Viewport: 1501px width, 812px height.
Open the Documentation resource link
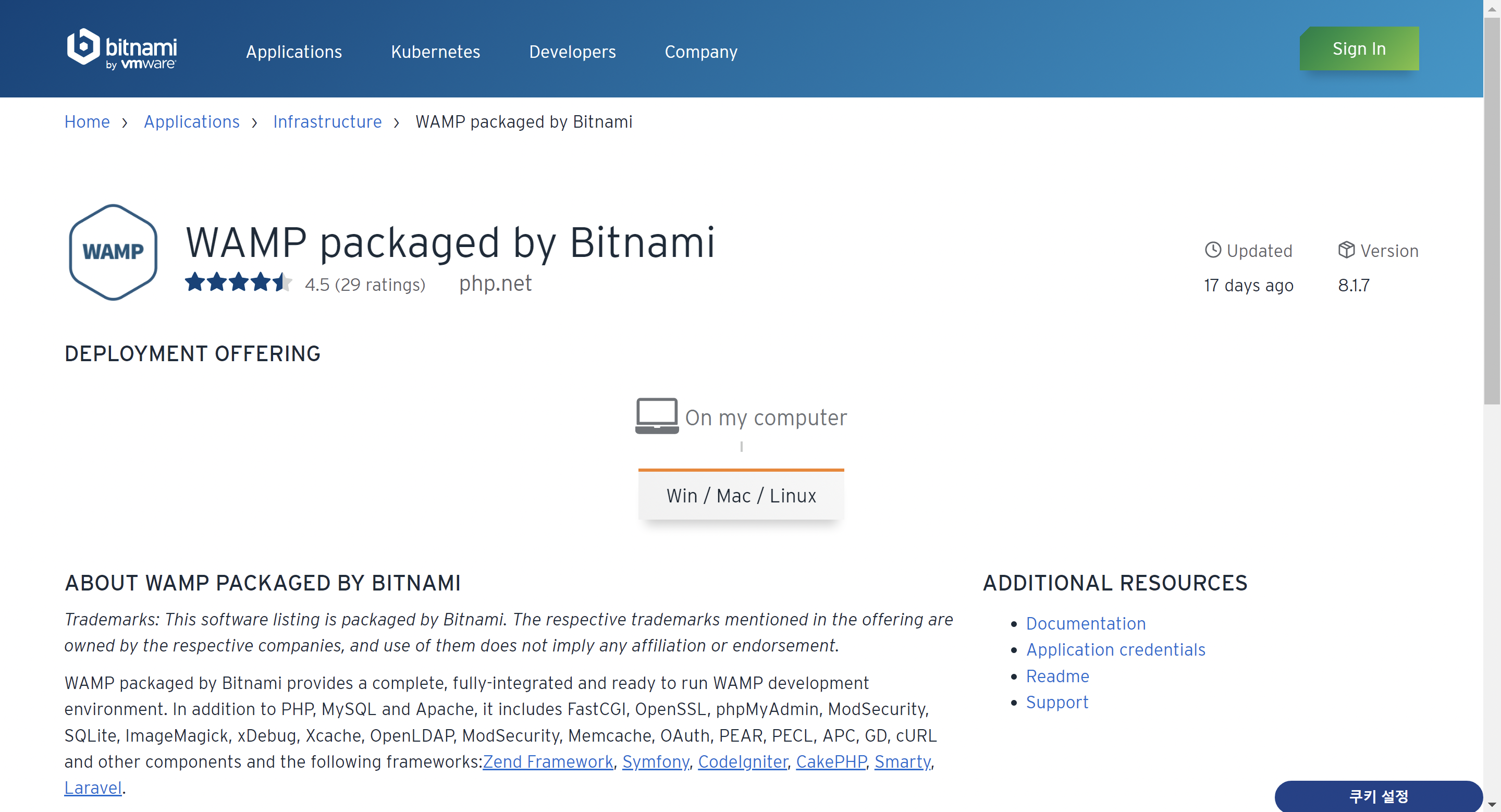tap(1086, 623)
